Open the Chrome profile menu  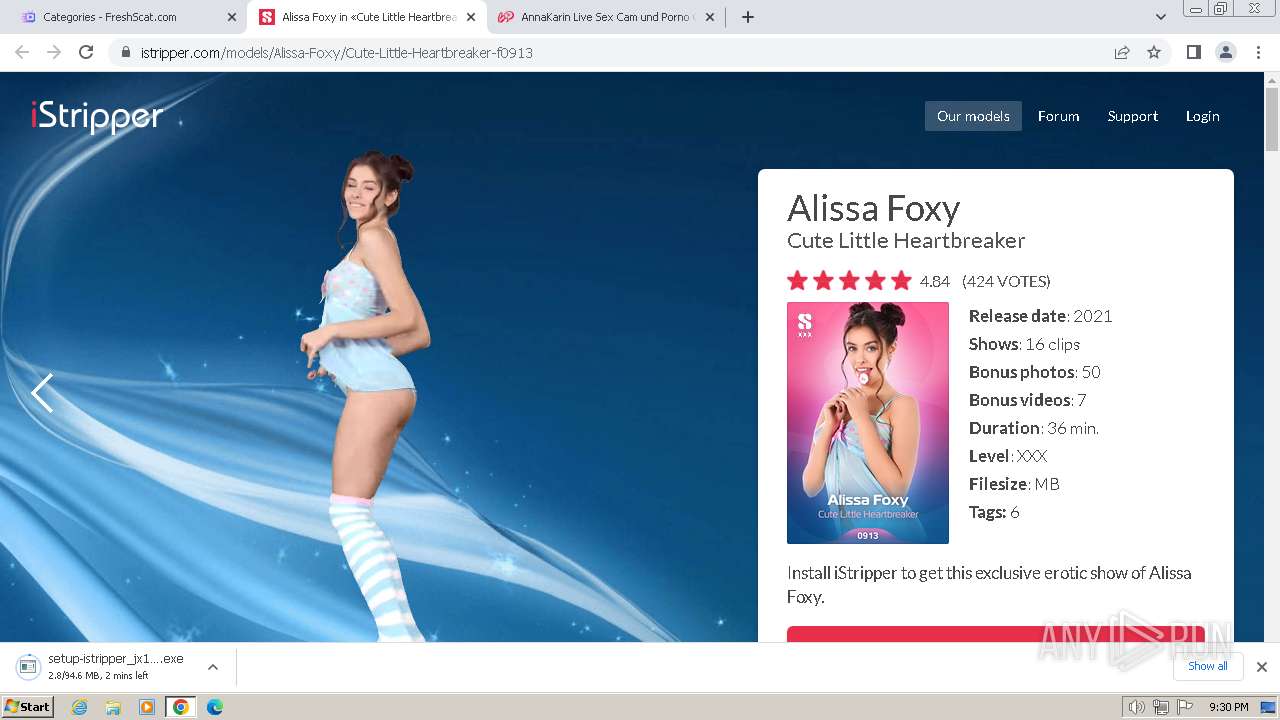tap(1226, 52)
